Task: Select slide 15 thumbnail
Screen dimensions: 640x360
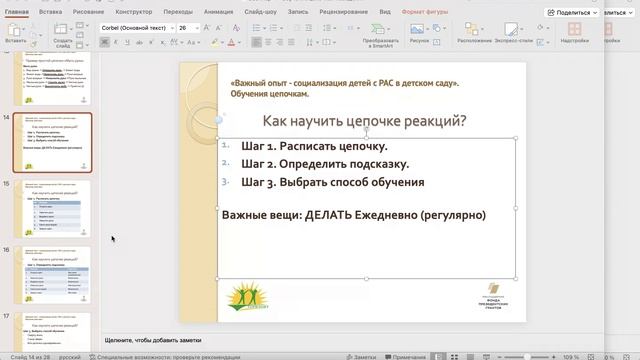Action: (x=52, y=209)
